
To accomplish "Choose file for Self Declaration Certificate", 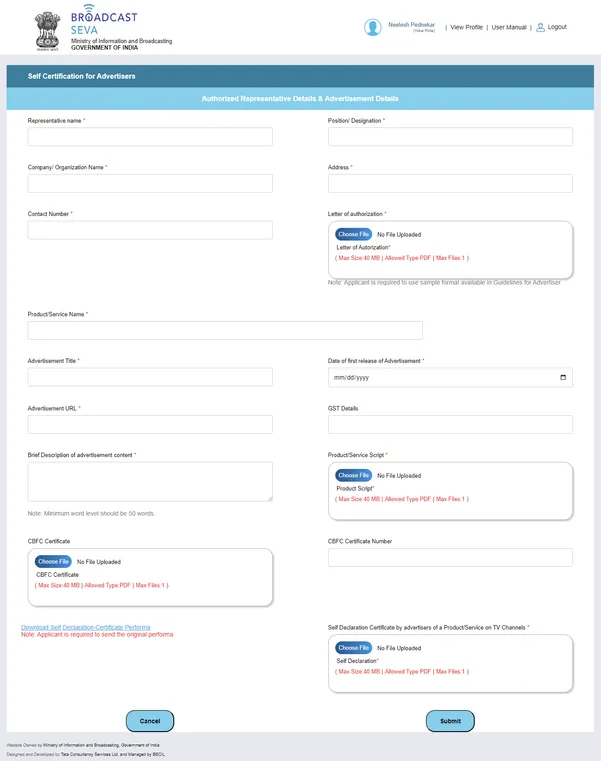I will (353, 648).
